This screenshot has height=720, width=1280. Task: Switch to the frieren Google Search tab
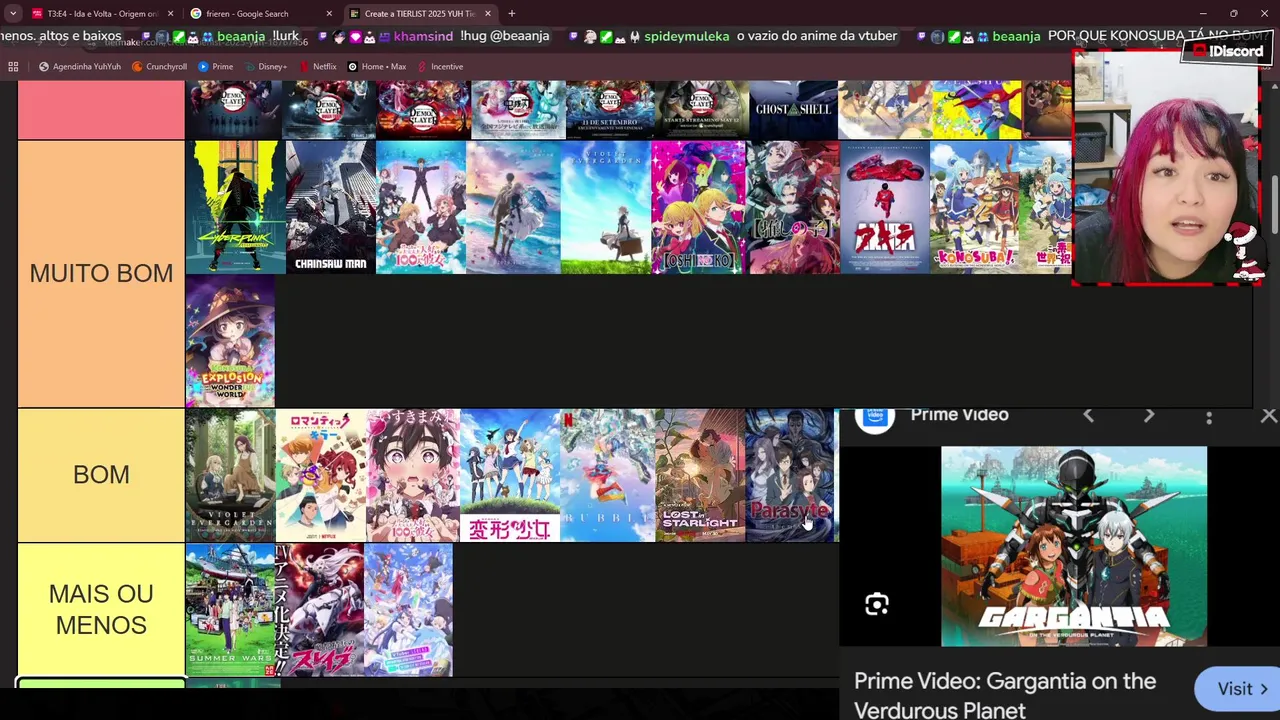(259, 13)
